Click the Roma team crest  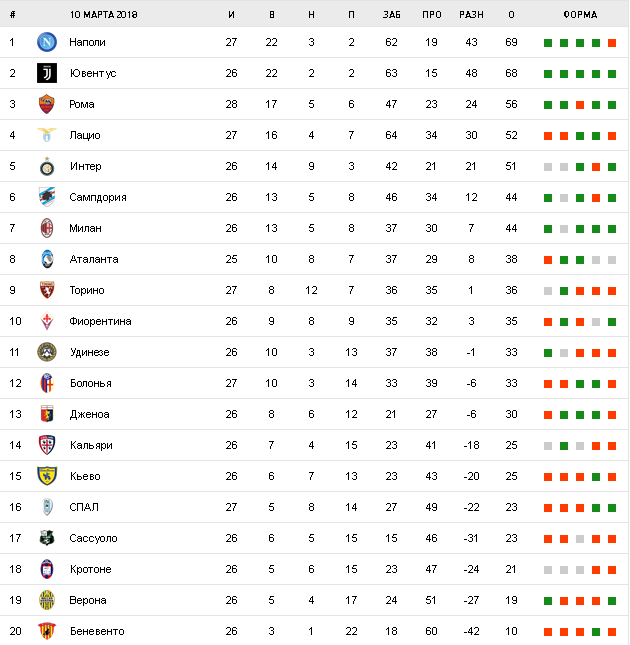(x=47, y=104)
